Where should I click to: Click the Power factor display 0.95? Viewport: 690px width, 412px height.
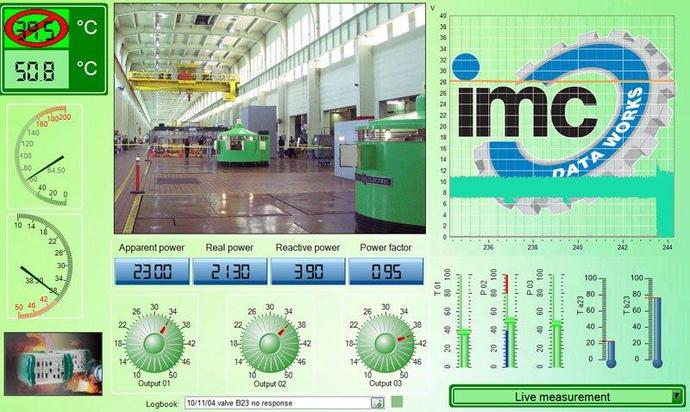tap(386, 272)
